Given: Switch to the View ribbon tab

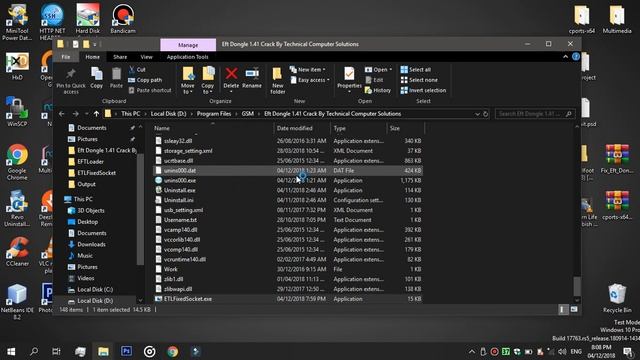Looking at the screenshot, I should point(147,57).
